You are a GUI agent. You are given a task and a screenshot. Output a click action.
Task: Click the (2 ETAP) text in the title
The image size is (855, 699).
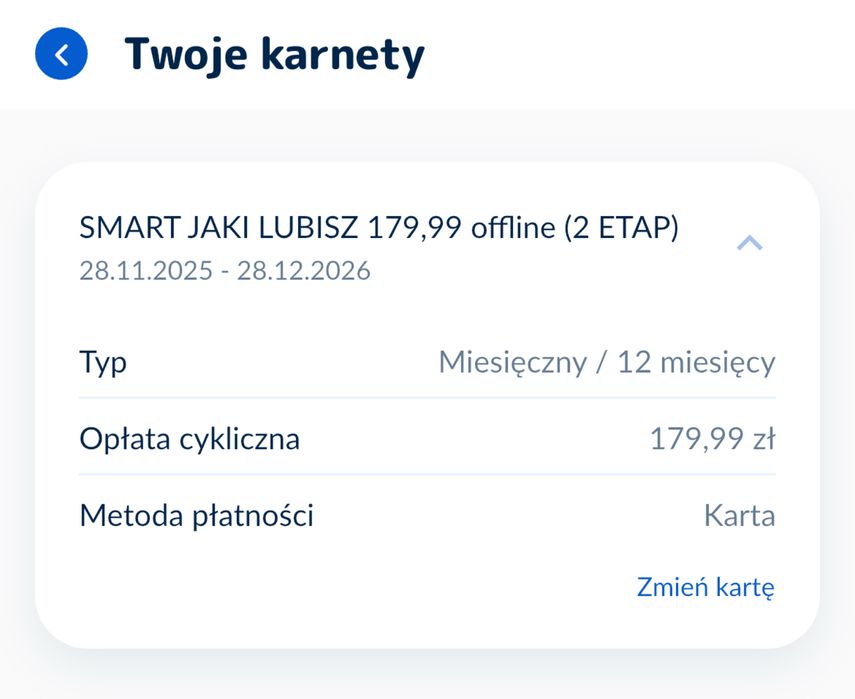point(620,229)
